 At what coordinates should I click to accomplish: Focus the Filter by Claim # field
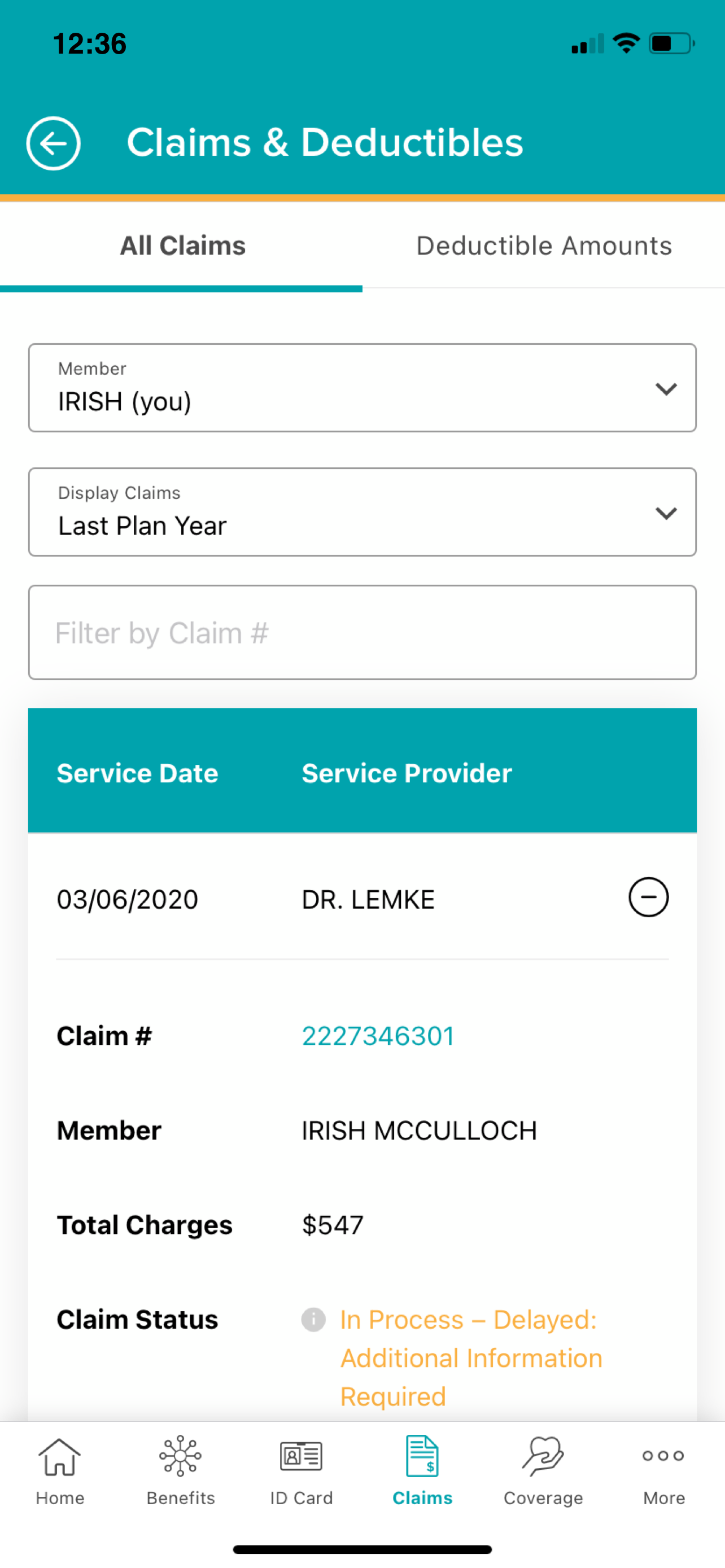point(362,632)
